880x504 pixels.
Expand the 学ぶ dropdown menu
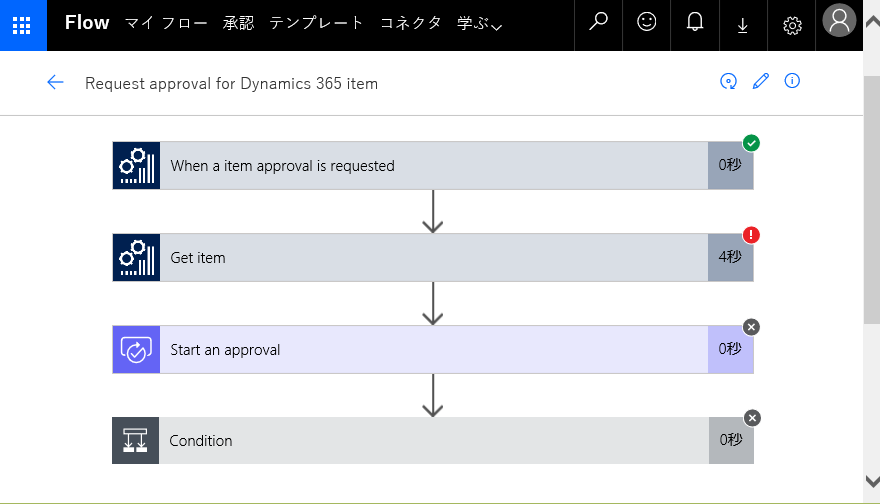pos(479,24)
